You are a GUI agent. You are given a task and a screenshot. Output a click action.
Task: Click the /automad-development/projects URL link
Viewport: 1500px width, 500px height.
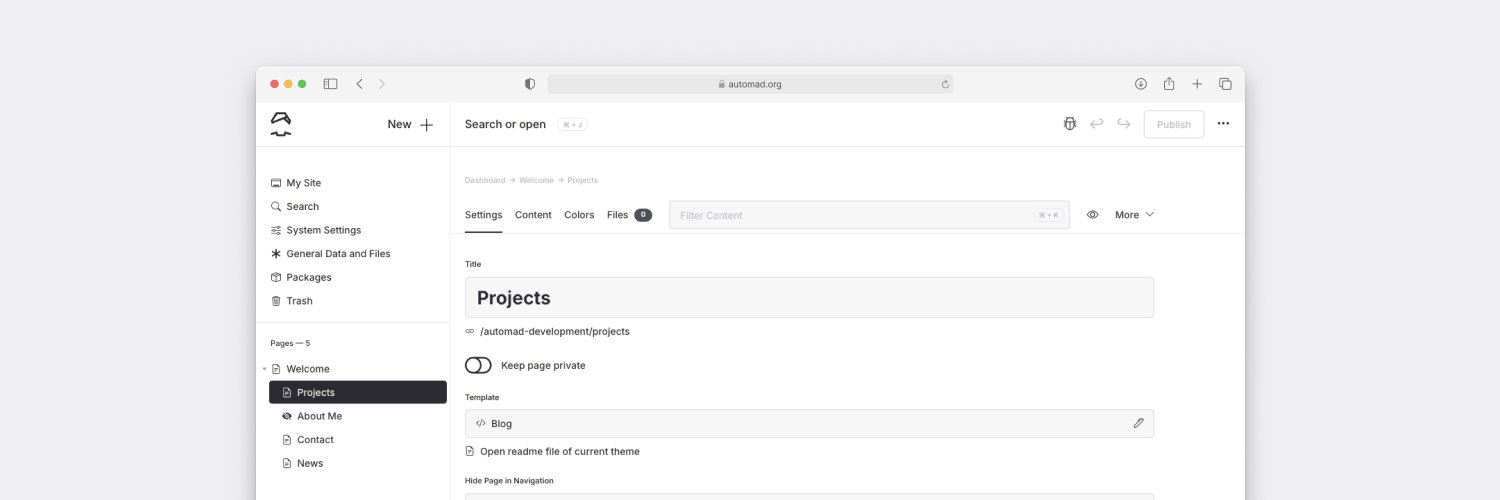pyautogui.click(x=555, y=331)
